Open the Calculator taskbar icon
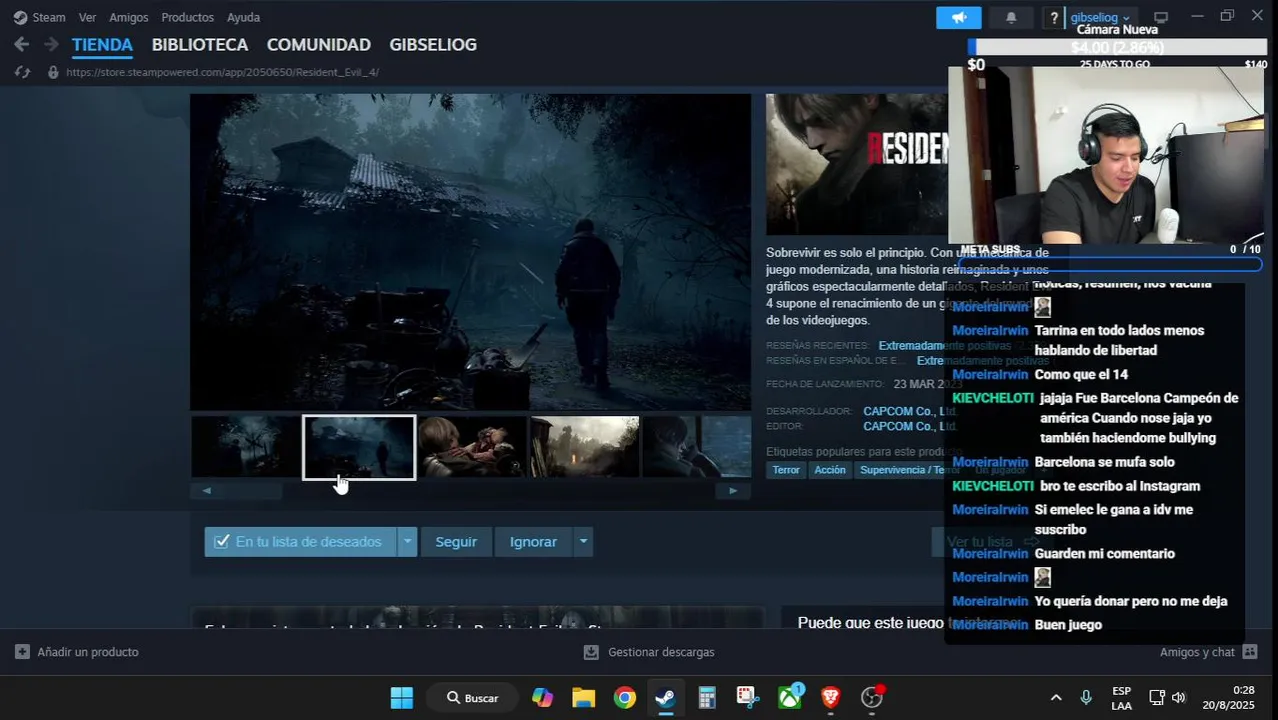The width and height of the screenshot is (1278, 720). click(707, 698)
